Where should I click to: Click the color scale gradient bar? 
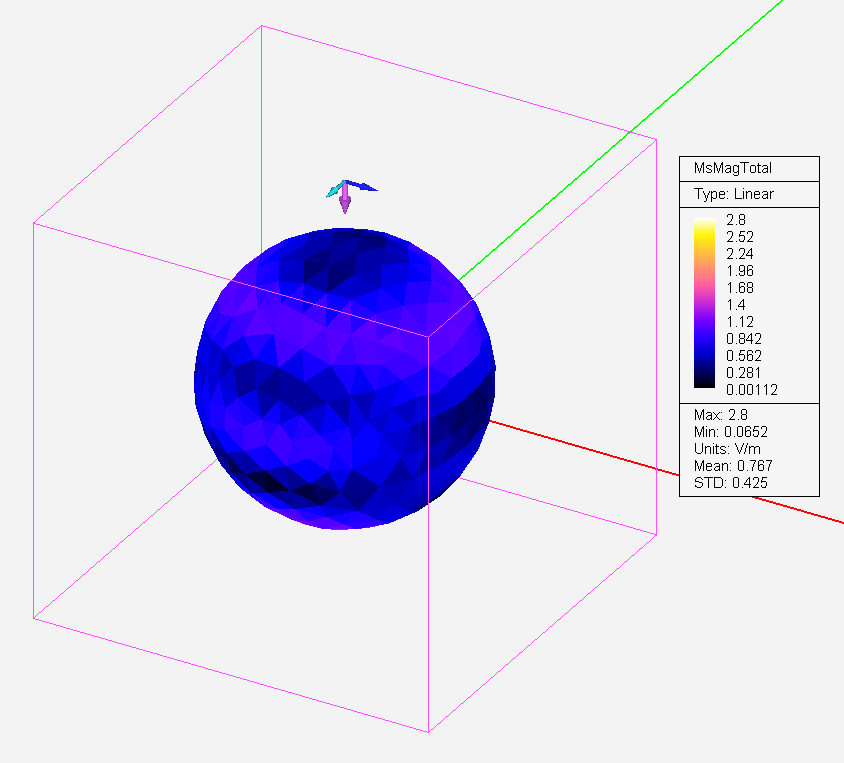pos(704,303)
